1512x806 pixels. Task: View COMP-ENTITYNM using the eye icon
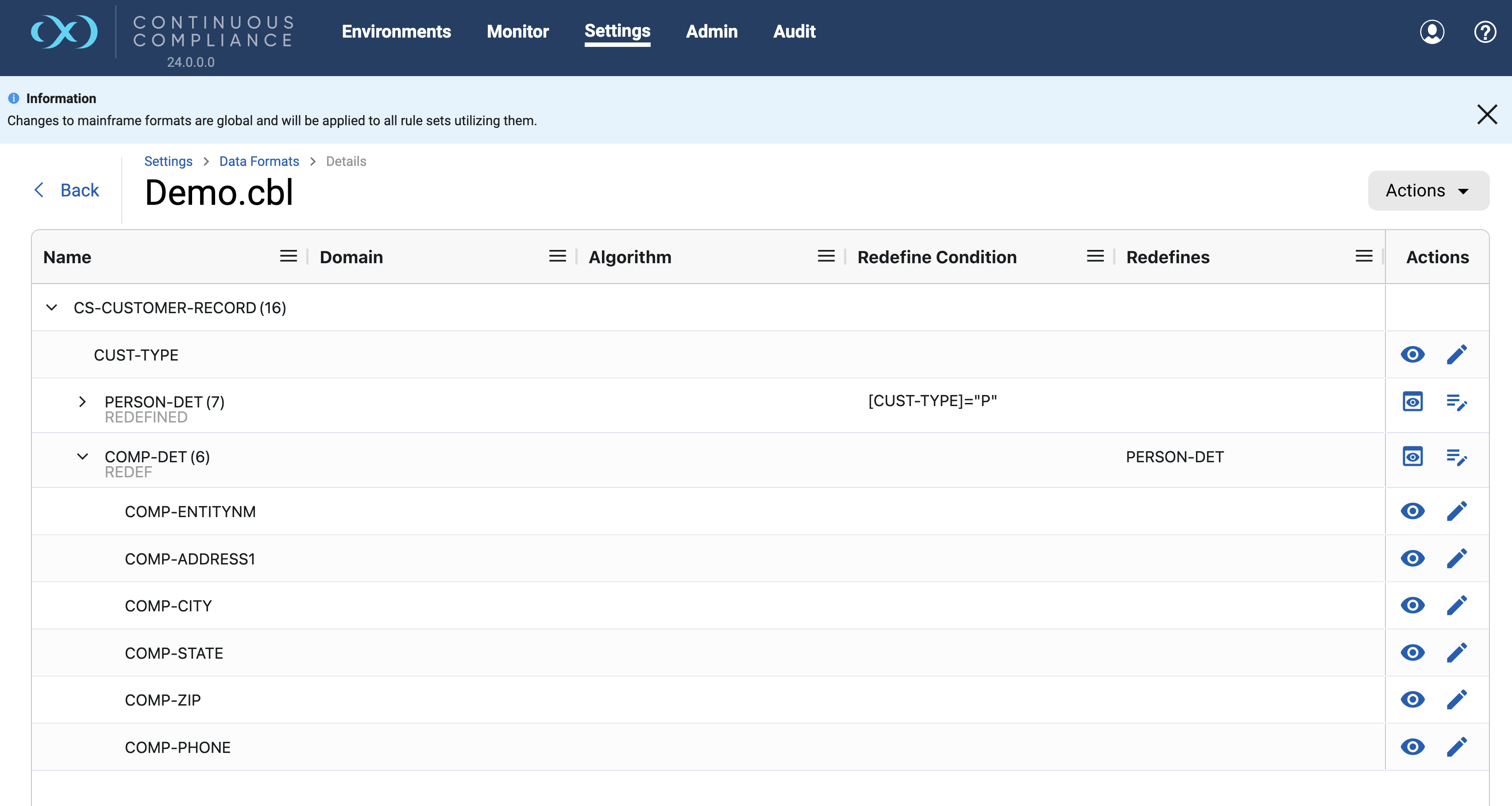point(1412,511)
